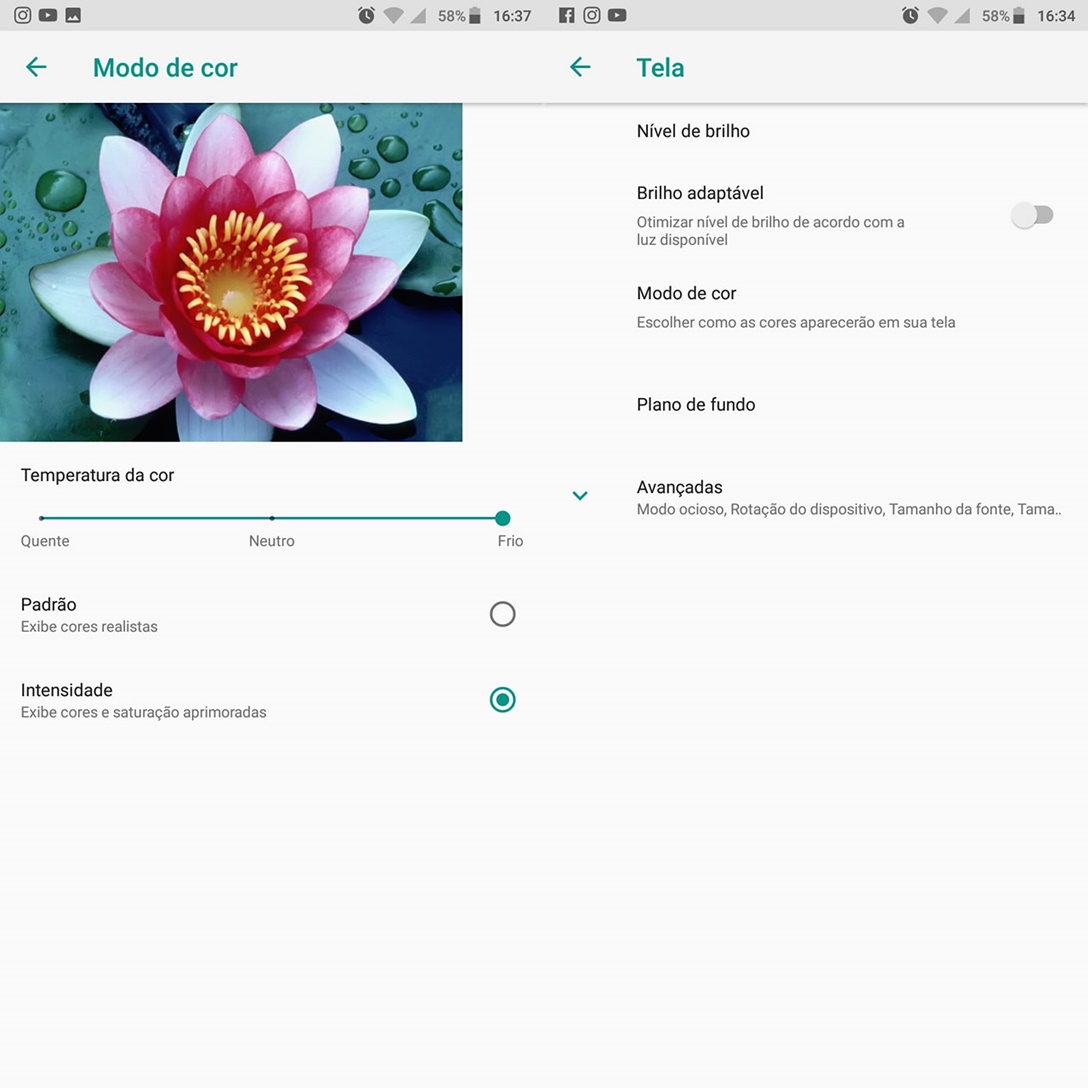Tap Wi-Fi icon in left status bar
1088x1088 pixels.
pyautogui.click(x=393, y=15)
